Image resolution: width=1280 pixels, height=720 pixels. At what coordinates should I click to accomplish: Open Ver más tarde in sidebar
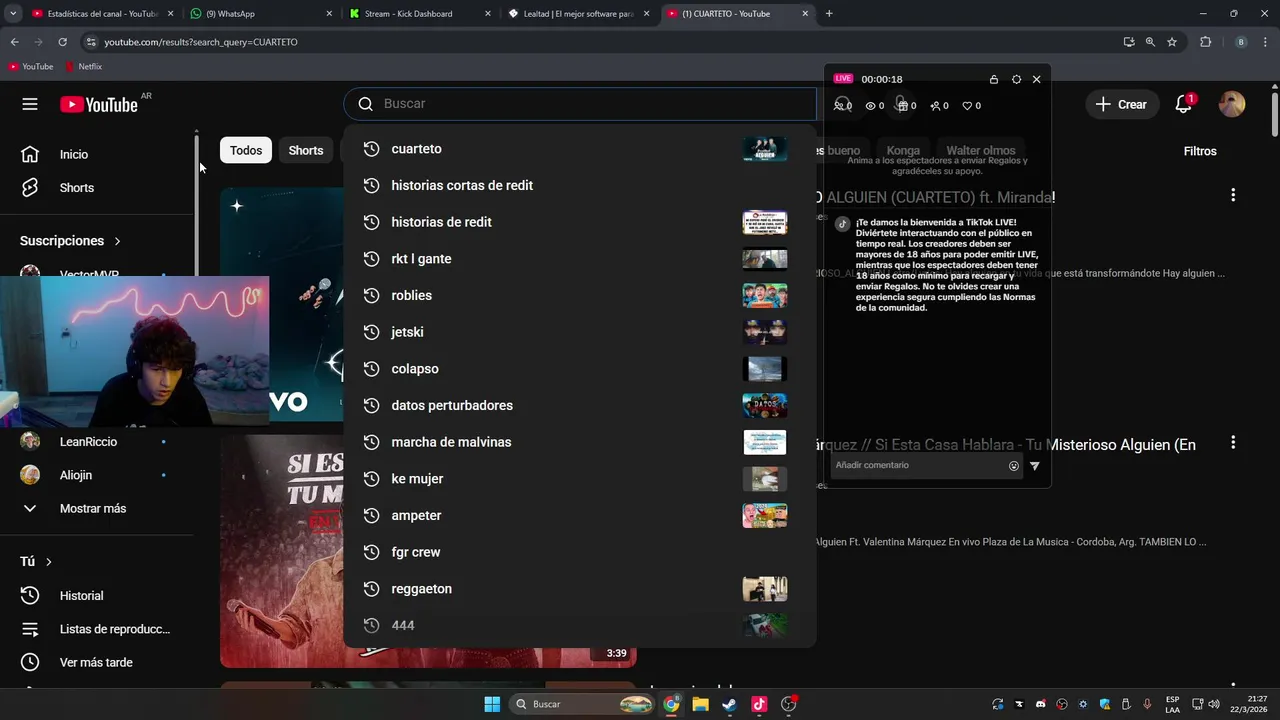(97, 662)
